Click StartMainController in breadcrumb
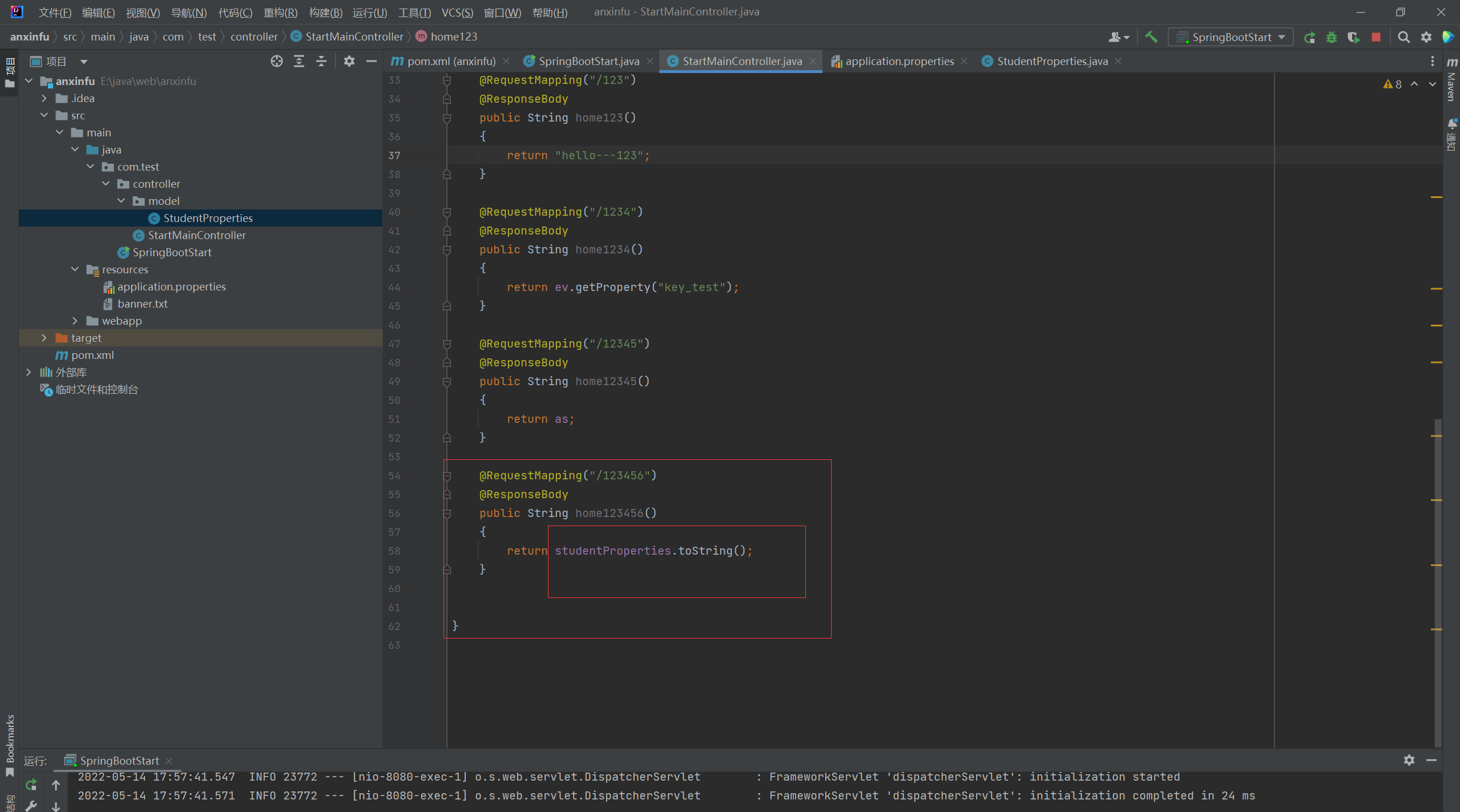This screenshot has height=812, width=1460. (354, 37)
